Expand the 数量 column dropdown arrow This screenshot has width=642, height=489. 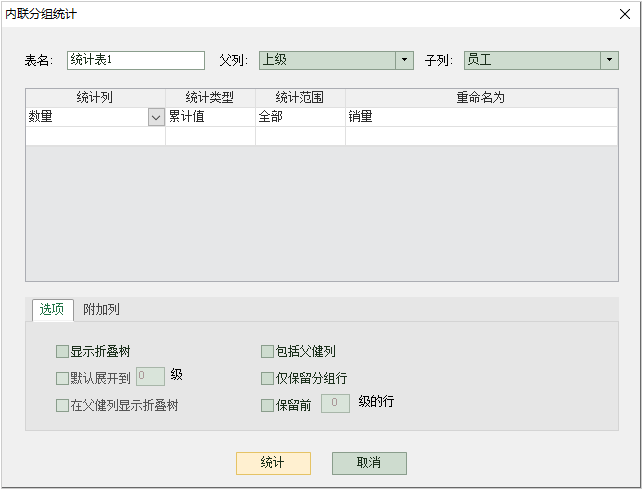tap(156, 117)
